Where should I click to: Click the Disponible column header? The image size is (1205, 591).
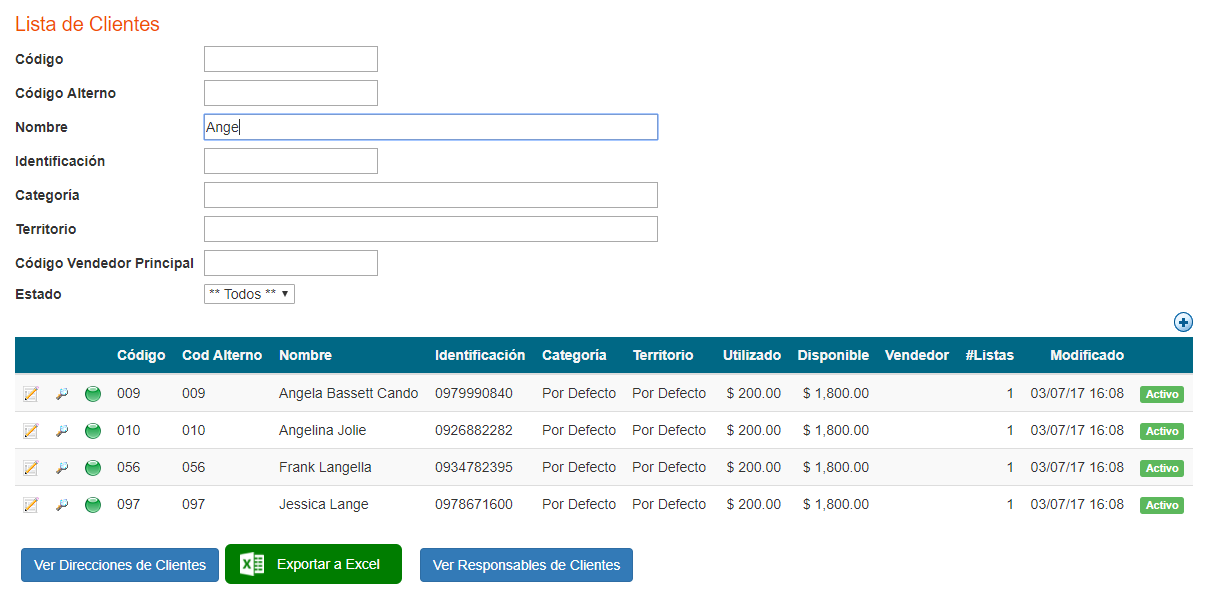pos(833,355)
